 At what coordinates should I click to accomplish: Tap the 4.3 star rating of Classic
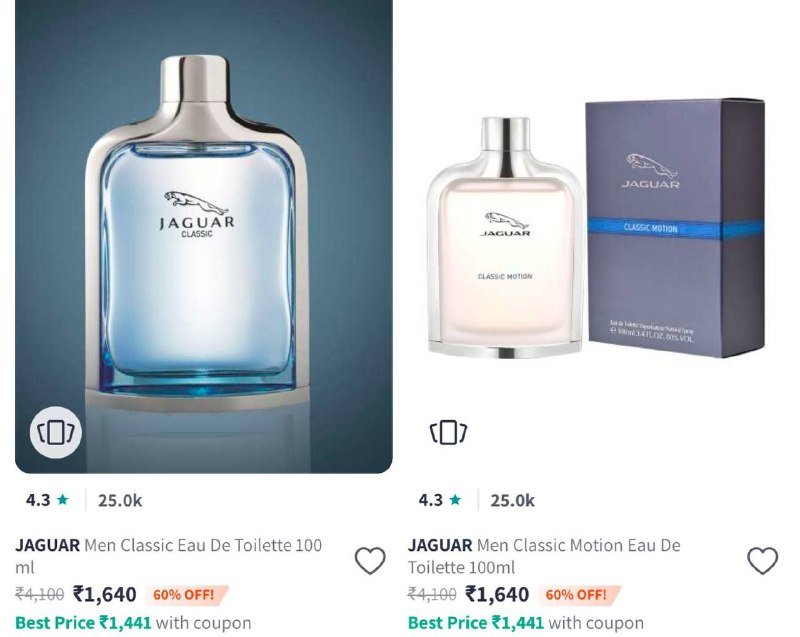coord(47,500)
